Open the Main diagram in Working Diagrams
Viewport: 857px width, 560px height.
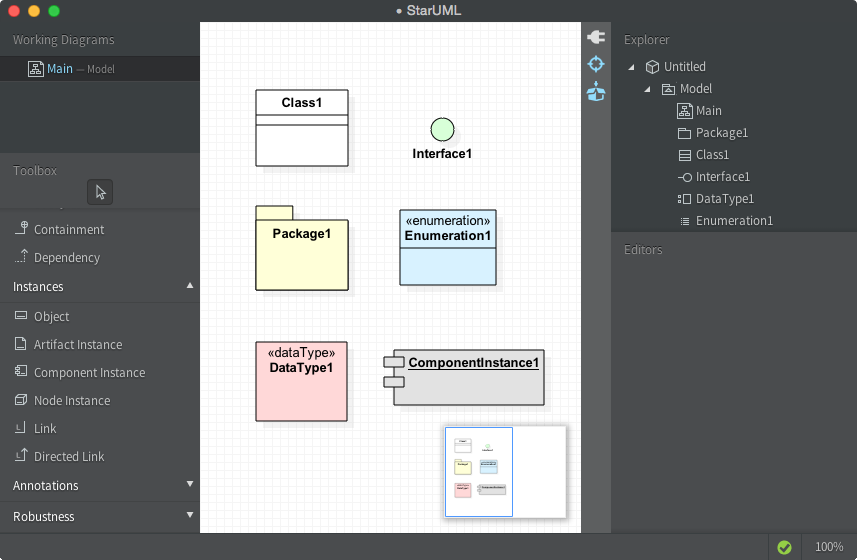(59, 69)
